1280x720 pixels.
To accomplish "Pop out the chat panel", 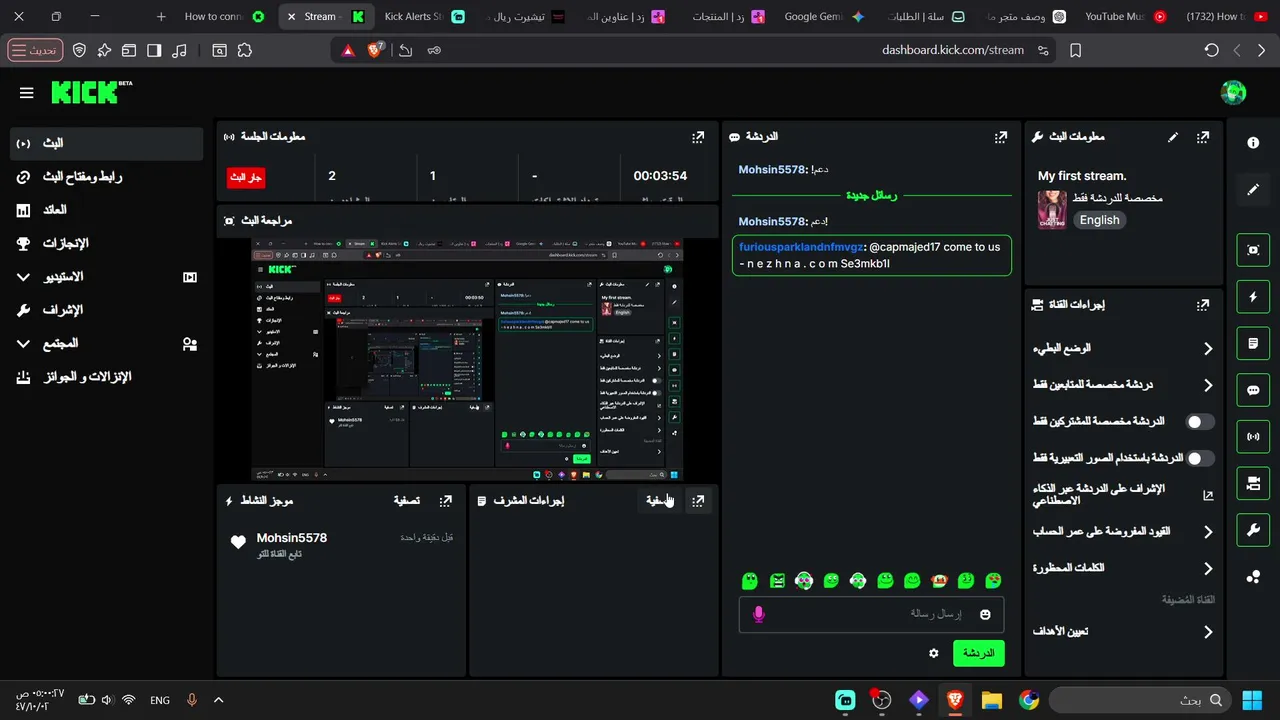I will click(x=1000, y=137).
